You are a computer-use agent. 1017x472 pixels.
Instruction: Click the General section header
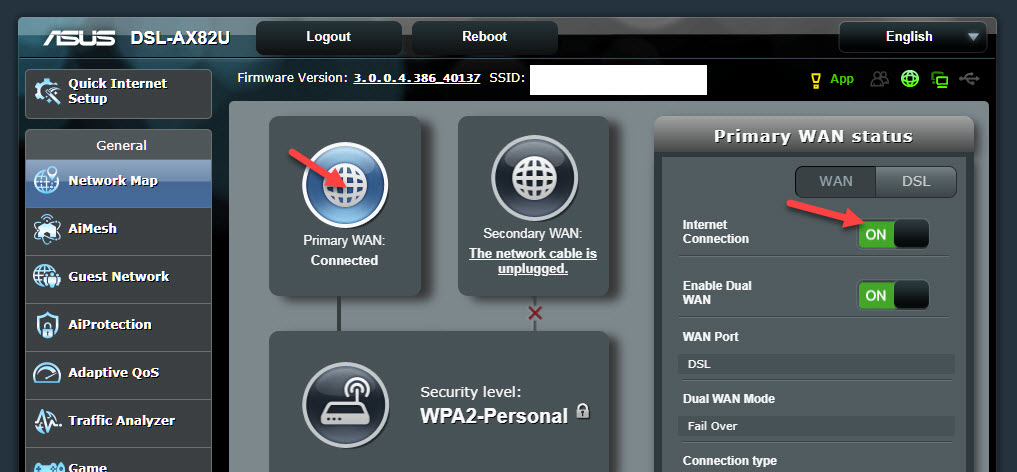[121, 146]
